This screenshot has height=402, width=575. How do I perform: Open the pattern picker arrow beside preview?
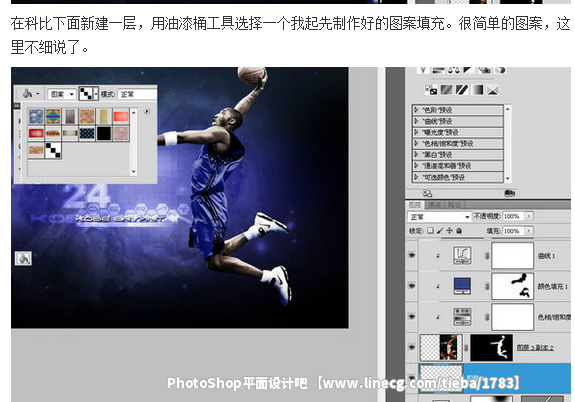96,94
